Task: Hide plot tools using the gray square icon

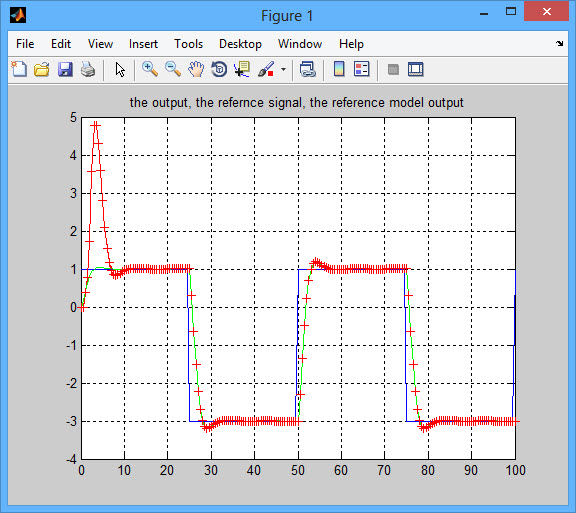Action: click(393, 69)
